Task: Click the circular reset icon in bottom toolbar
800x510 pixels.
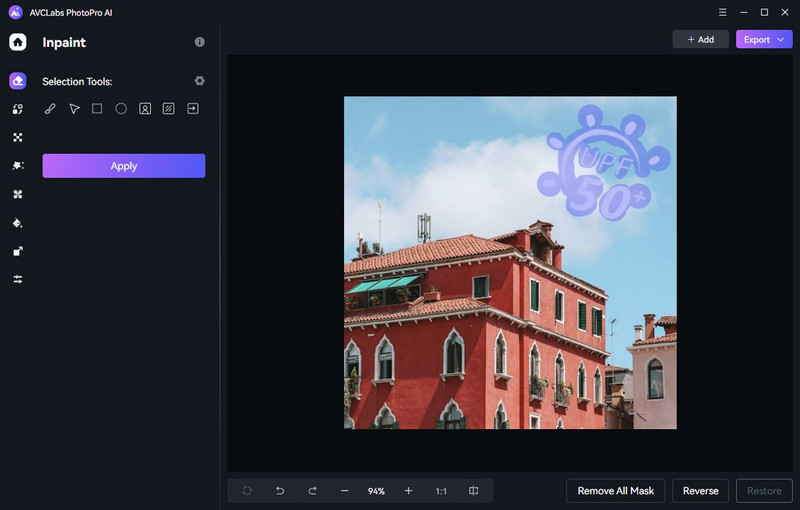Action: point(247,491)
